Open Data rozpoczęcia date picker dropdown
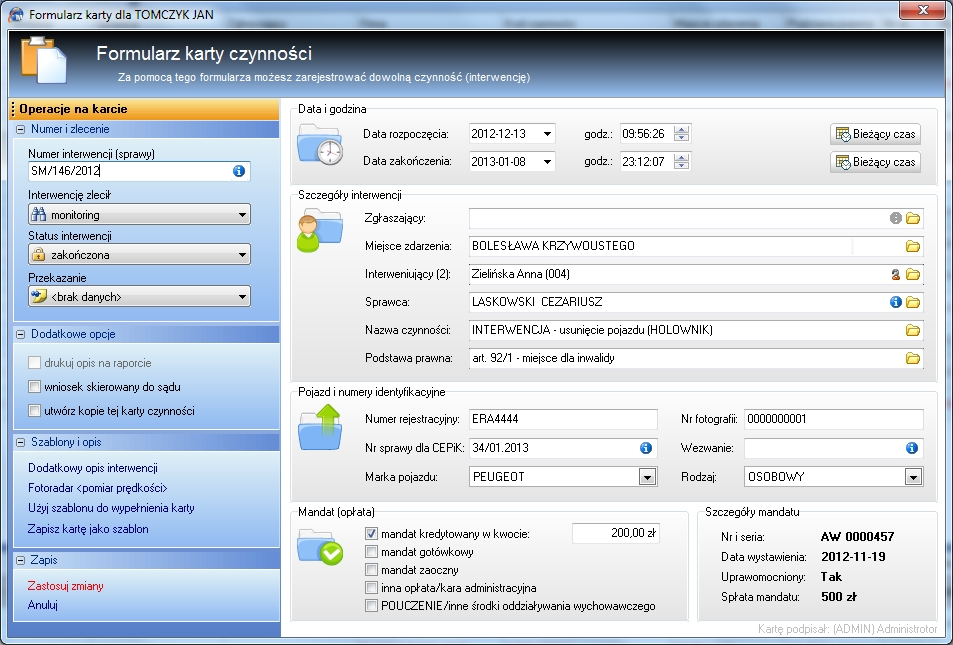 (x=547, y=134)
